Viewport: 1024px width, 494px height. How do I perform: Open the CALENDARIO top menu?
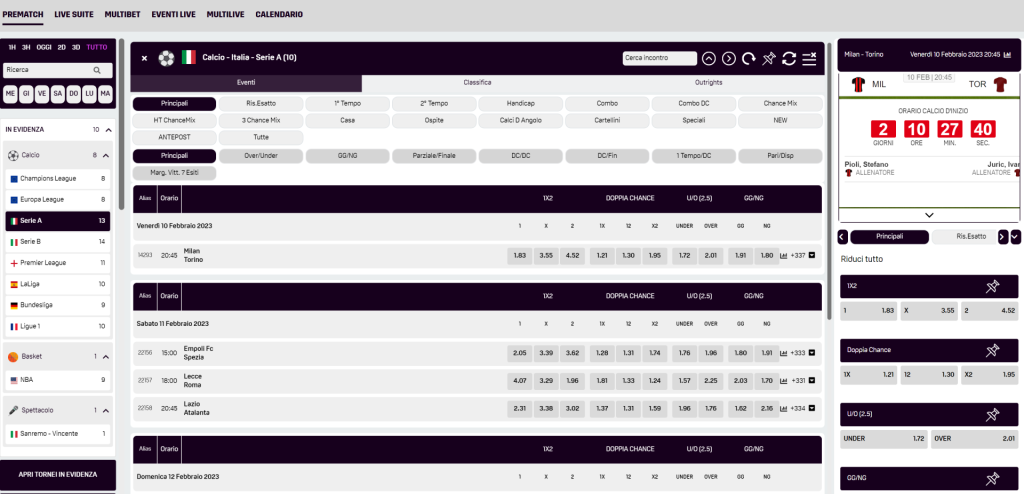coord(279,14)
